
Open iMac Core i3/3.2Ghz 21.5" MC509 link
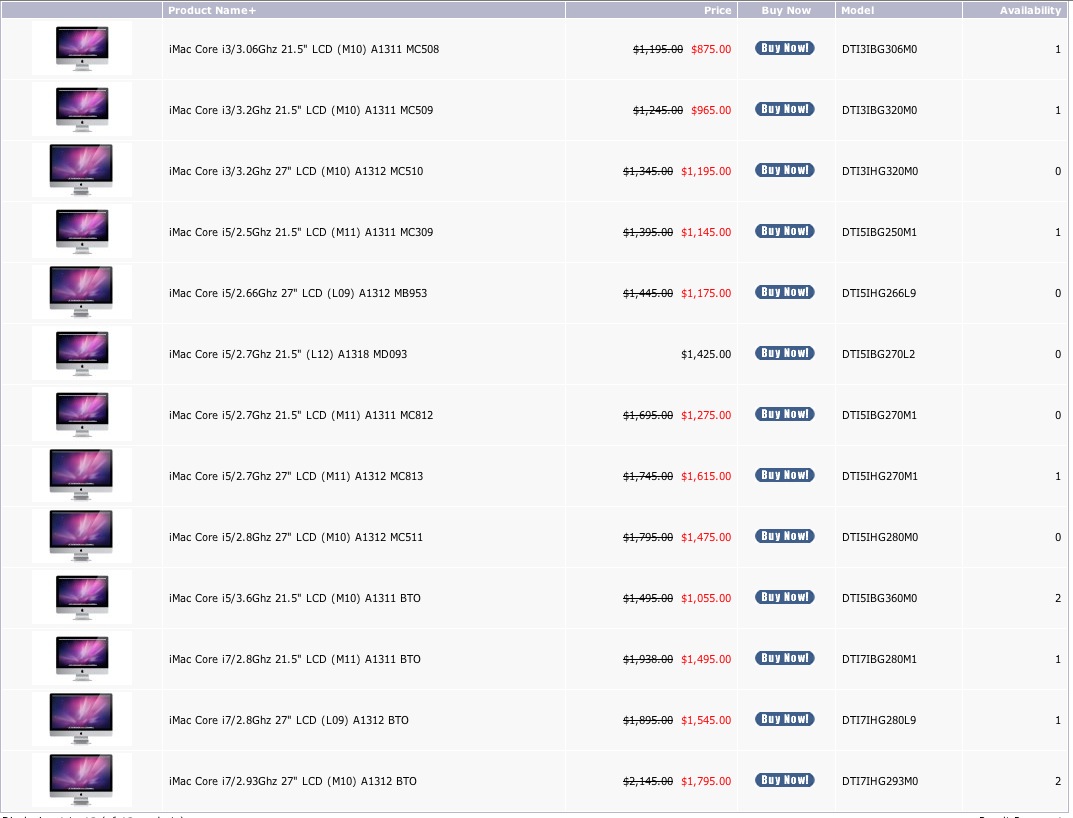(301, 110)
